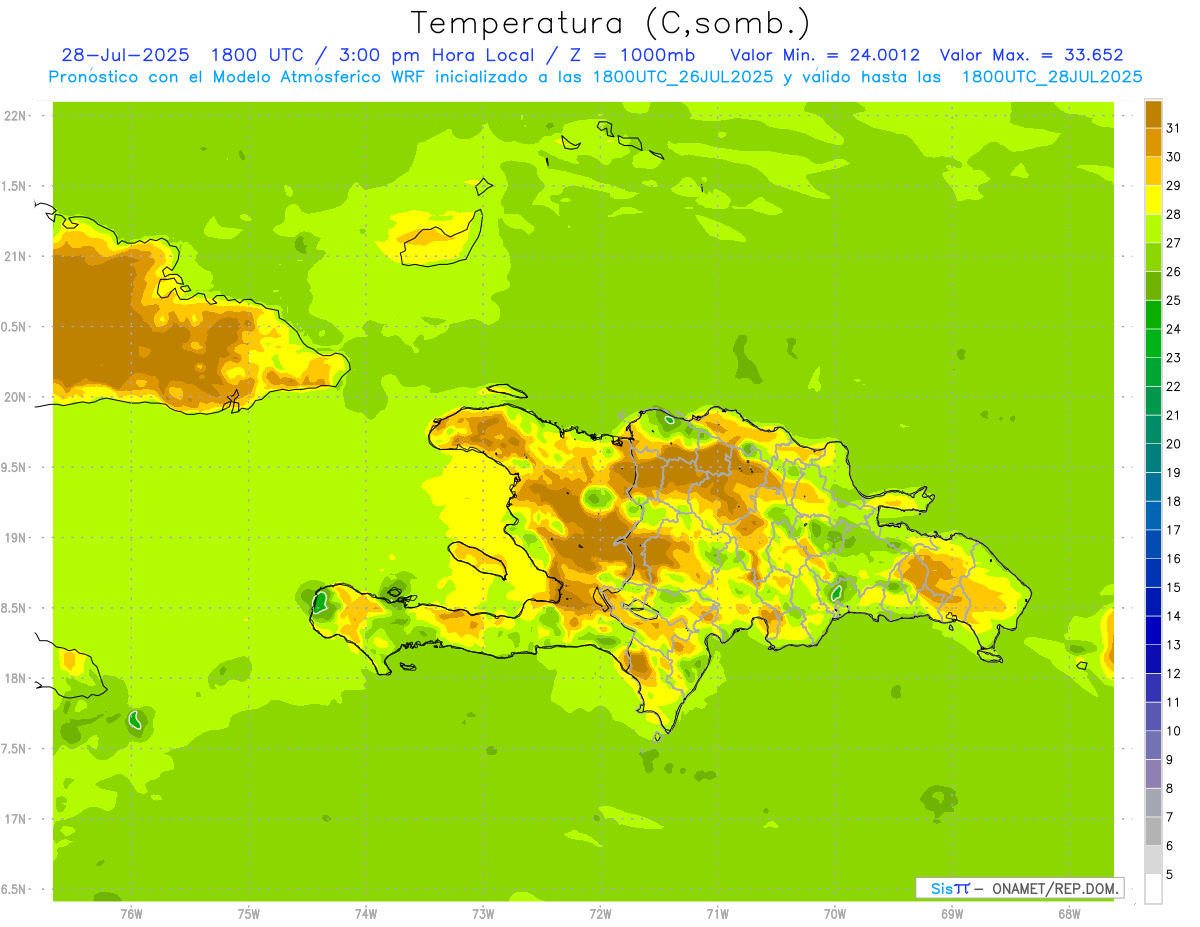Click the 17N latitude label
This screenshot has width=1200, height=927.
pyautogui.click(x=16, y=819)
